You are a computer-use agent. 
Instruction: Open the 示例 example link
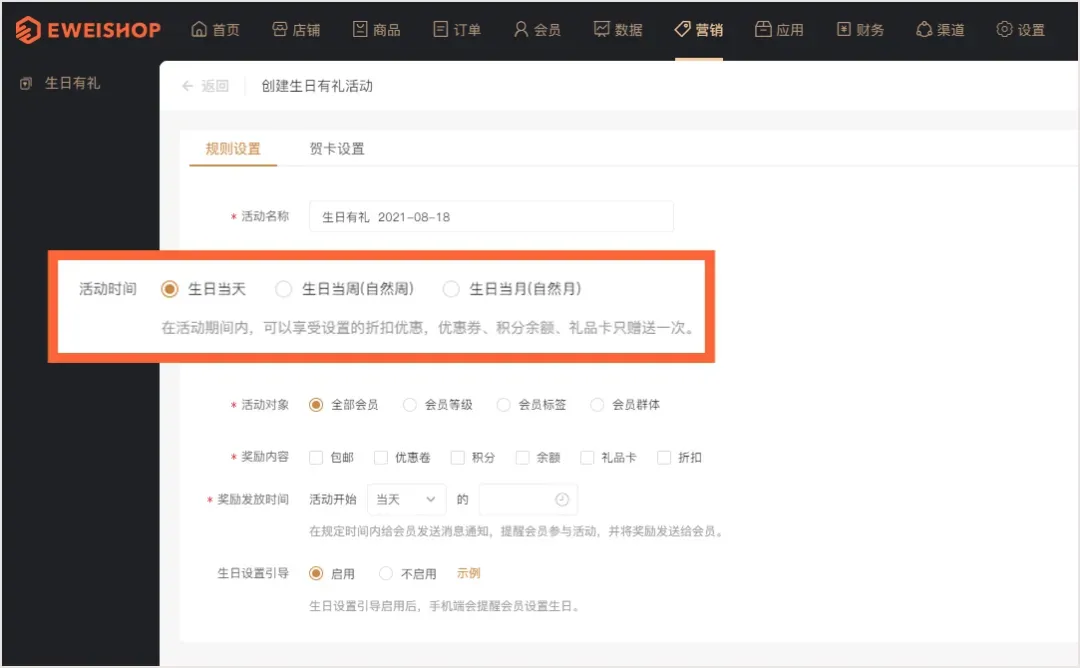click(x=468, y=573)
